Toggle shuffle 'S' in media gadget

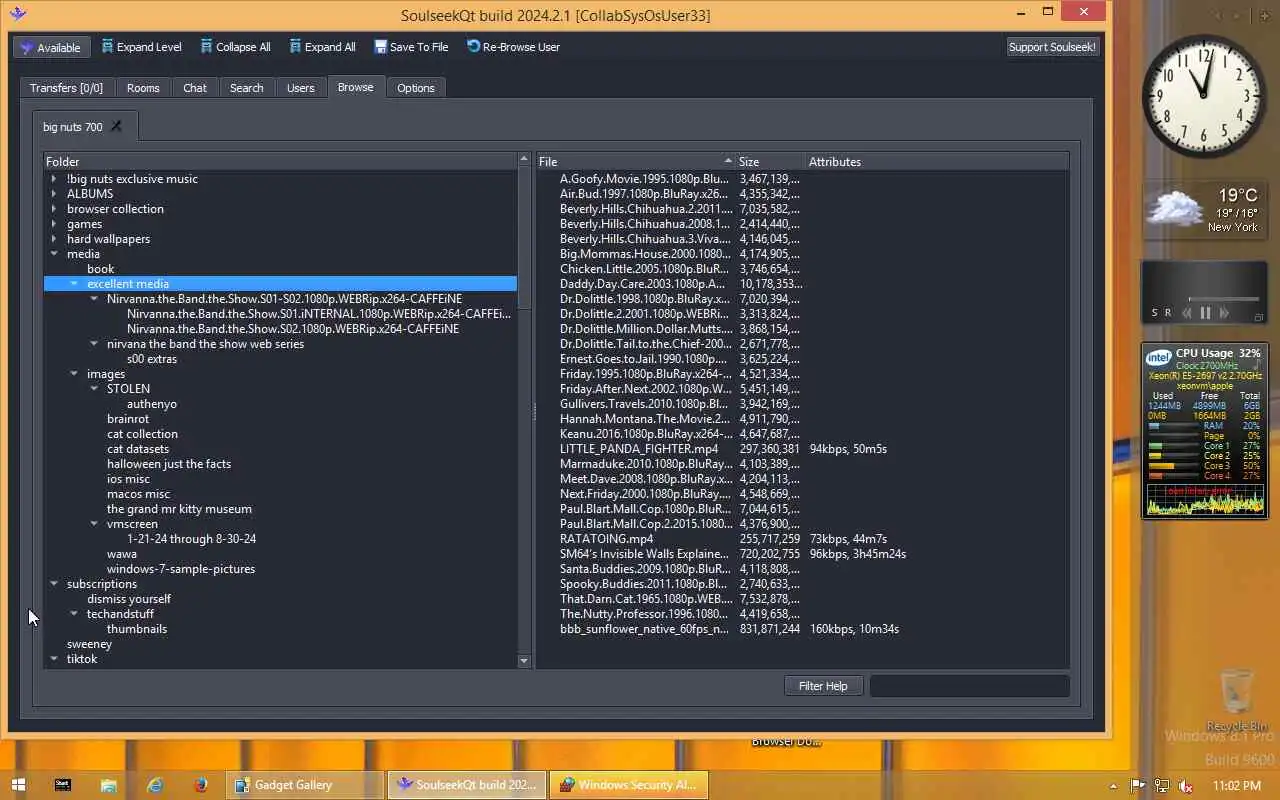coord(1154,313)
